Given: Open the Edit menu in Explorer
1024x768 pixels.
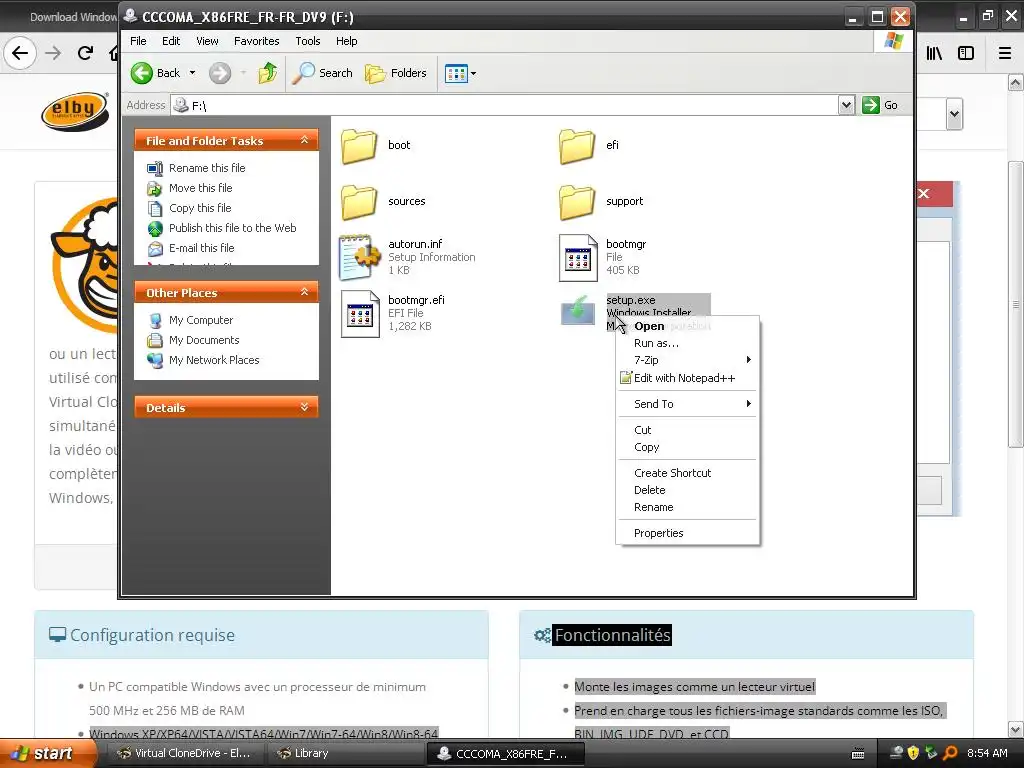Looking at the screenshot, I should [x=171, y=41].
